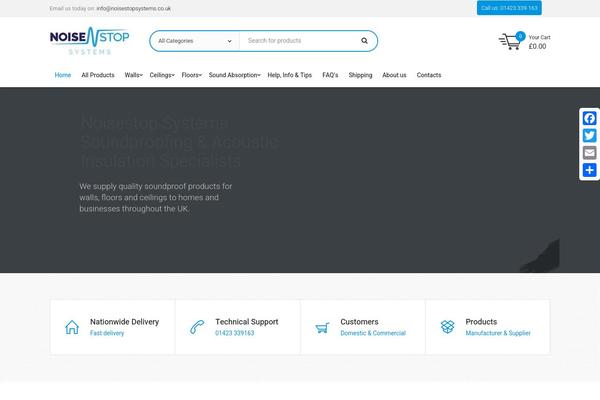Screen dimensions: 600x400
Task: Click the cart item count badge
Action: coord(520,36)
